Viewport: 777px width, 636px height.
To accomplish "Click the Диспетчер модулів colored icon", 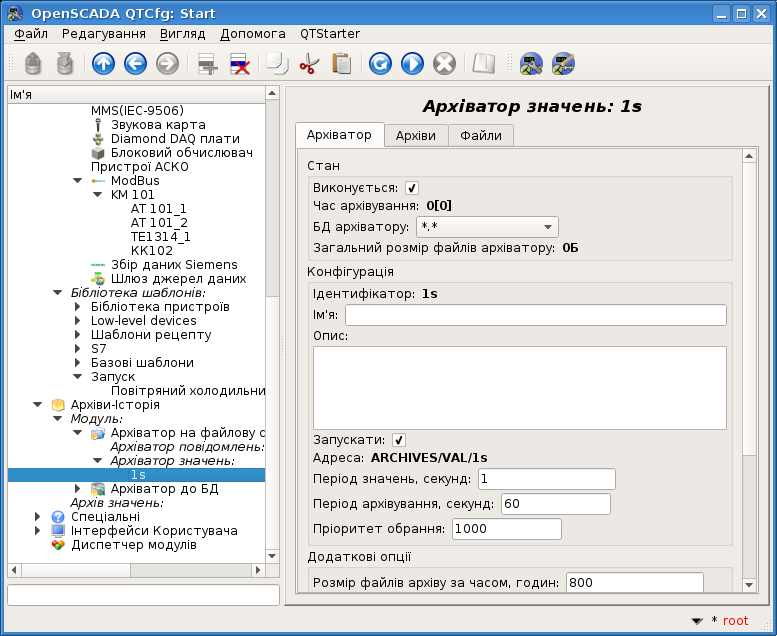I will tap(58, 545).
